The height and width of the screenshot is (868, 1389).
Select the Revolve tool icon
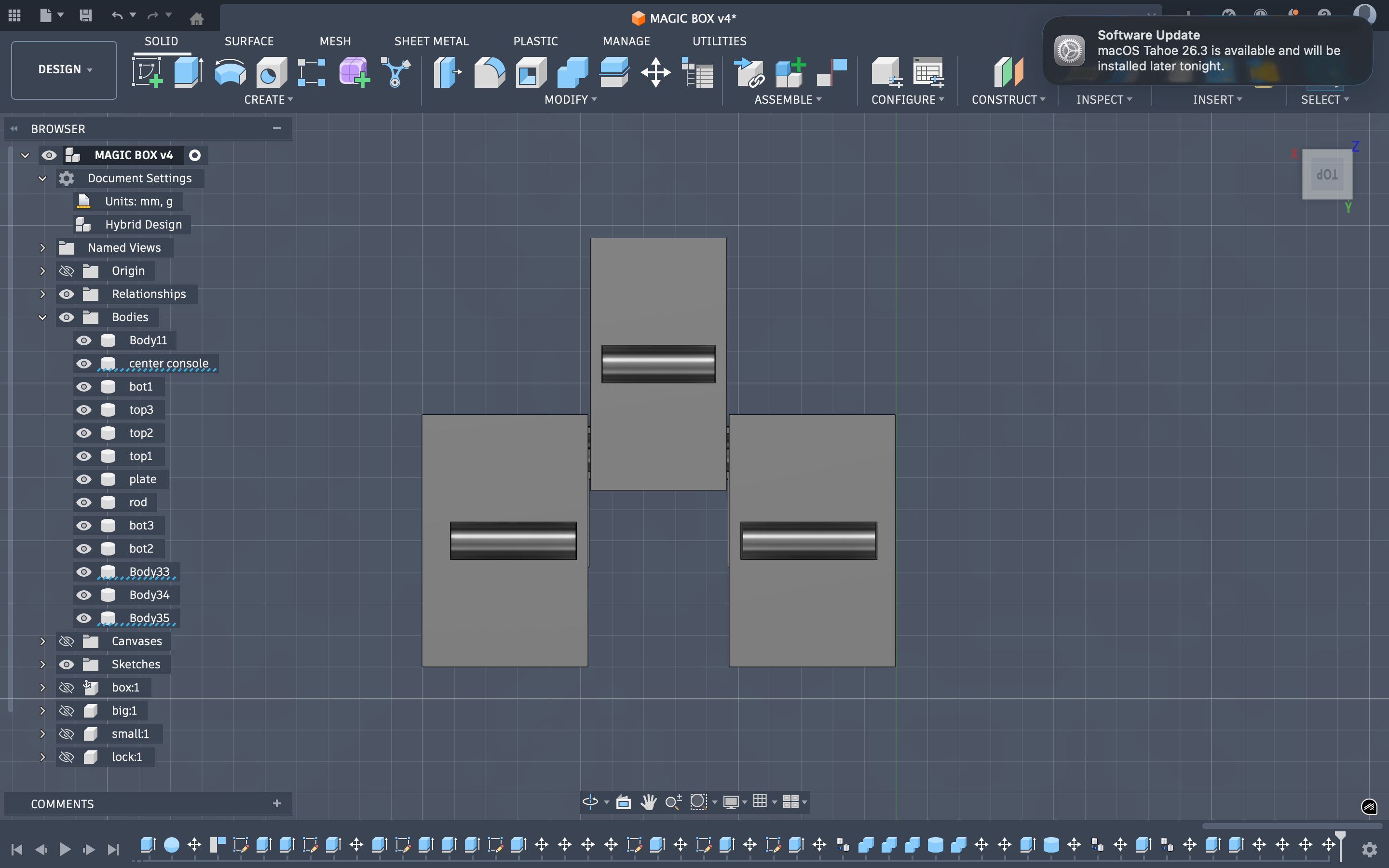(x=230, y=72)
